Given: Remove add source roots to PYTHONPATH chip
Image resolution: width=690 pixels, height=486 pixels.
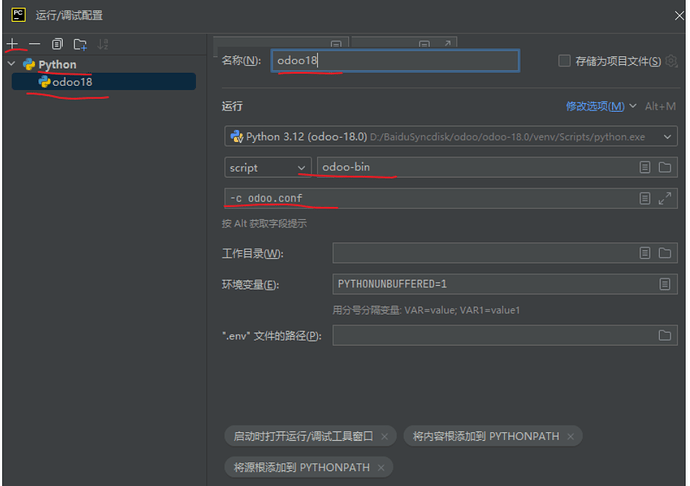Looking at the screenshot, I should click(381, 468).
